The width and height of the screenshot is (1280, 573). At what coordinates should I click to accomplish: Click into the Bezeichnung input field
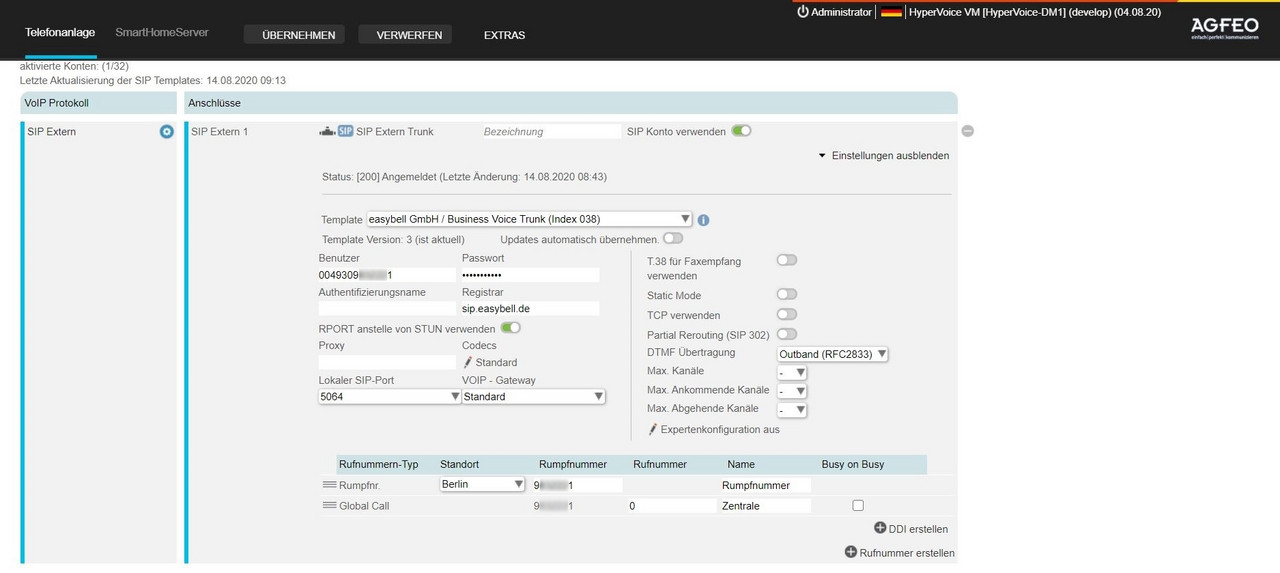pos(550,132)
